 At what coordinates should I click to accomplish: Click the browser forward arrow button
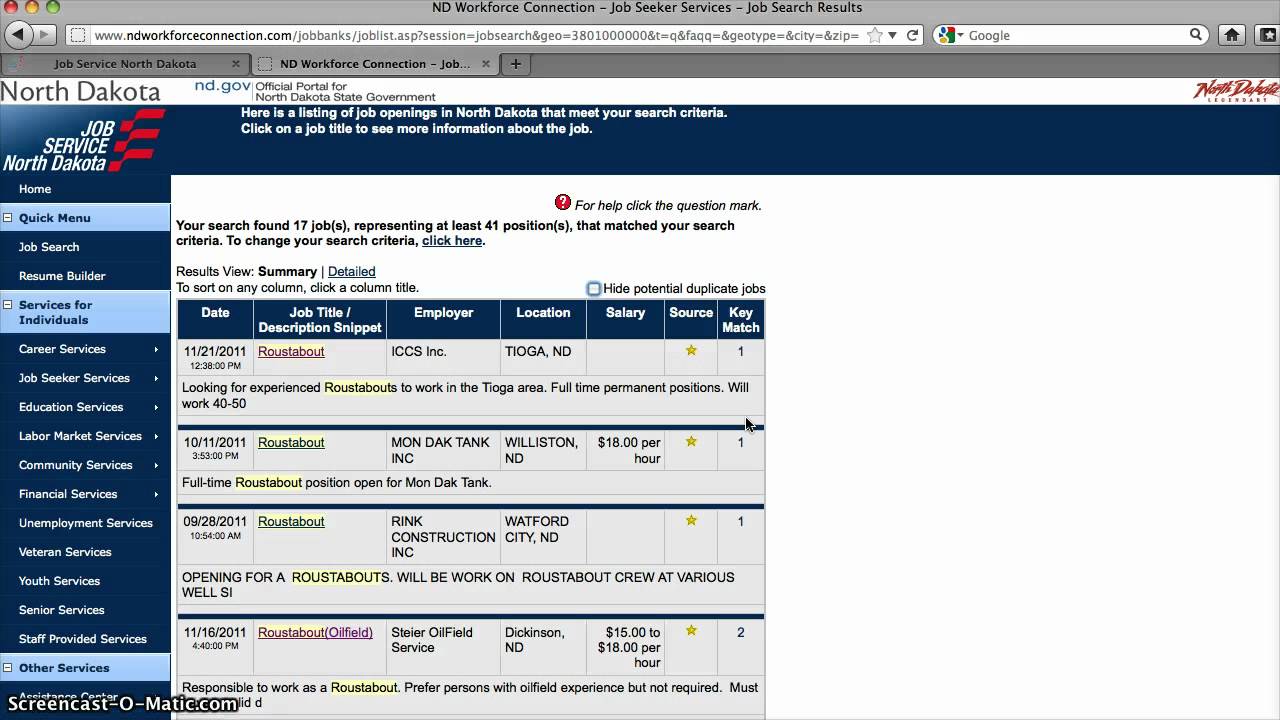pyautogui.click(x=44, y=35)
